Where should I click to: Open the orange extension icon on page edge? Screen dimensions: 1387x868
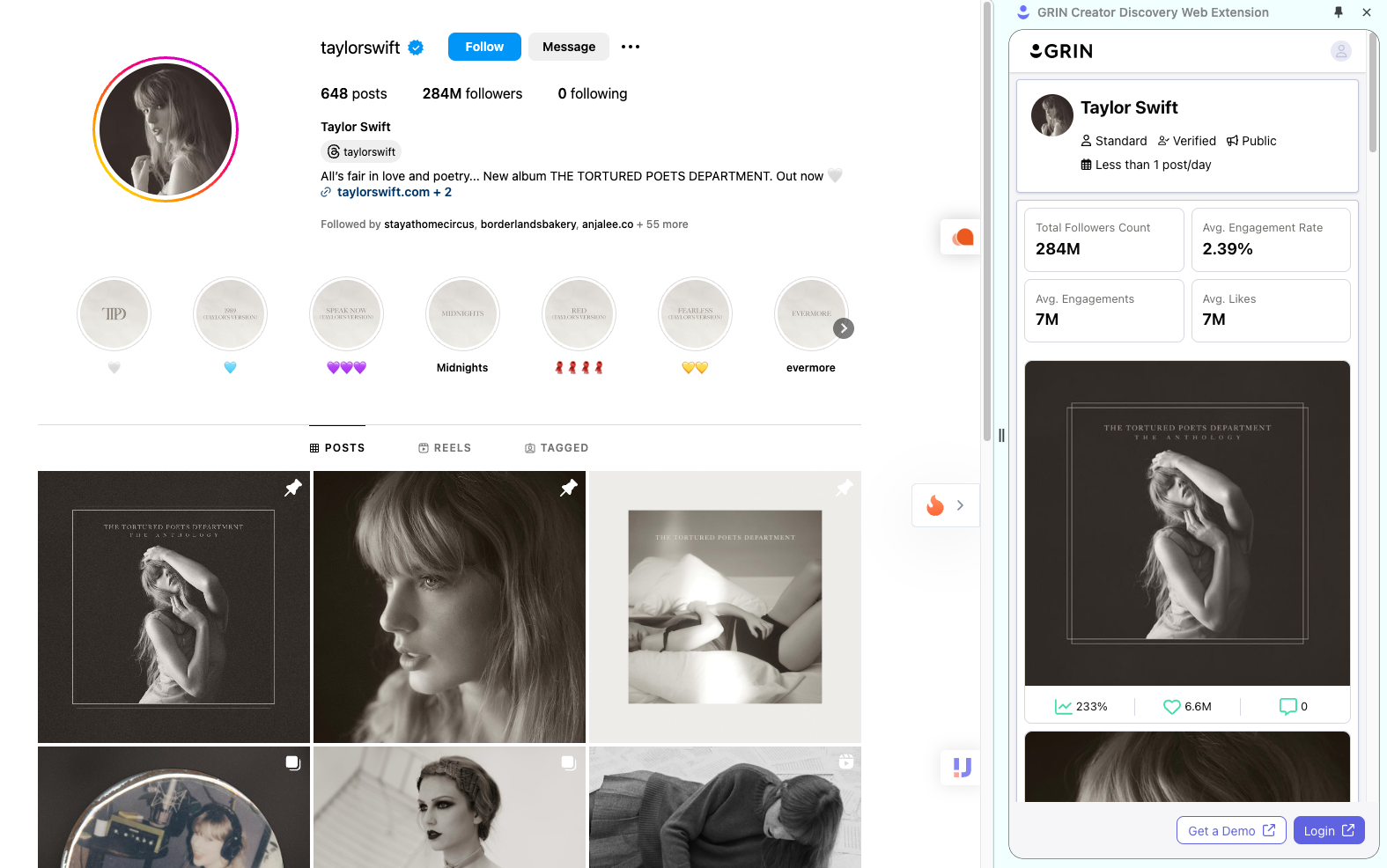963,237
